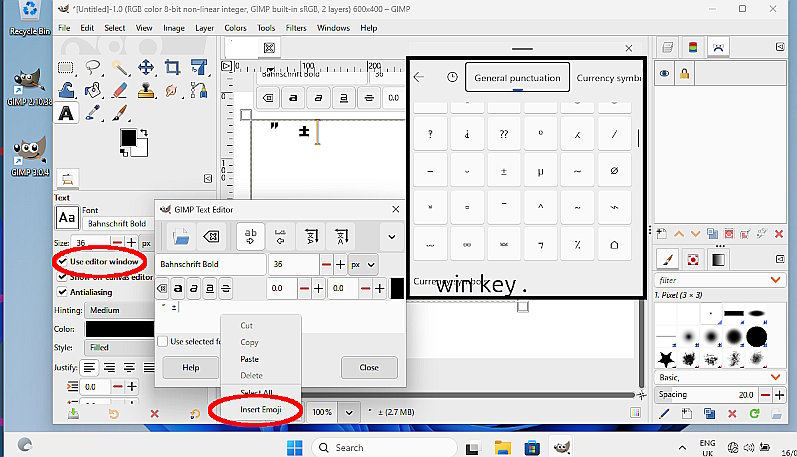Set left-to-right text direction in Text Editor
Image resolution: width=797 pixels, height=457 pixels.
(251, 237)
